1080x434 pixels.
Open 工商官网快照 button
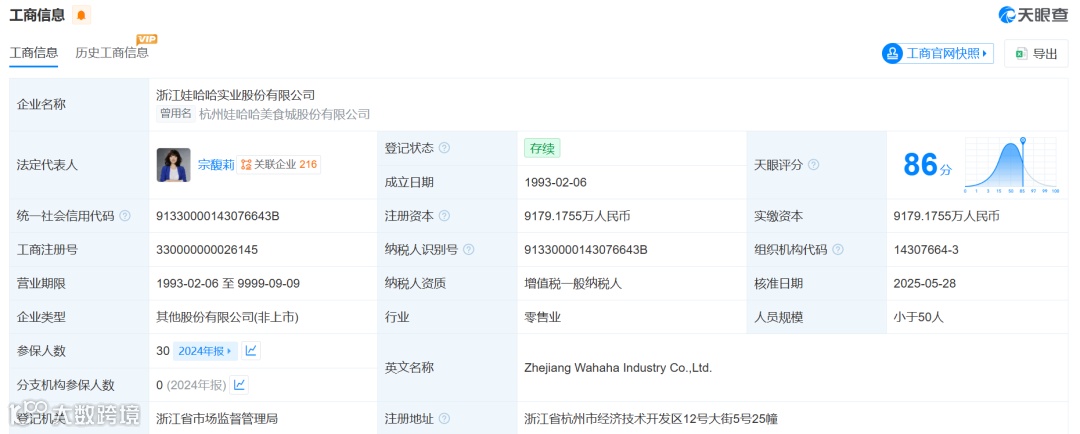click(938, 53)
